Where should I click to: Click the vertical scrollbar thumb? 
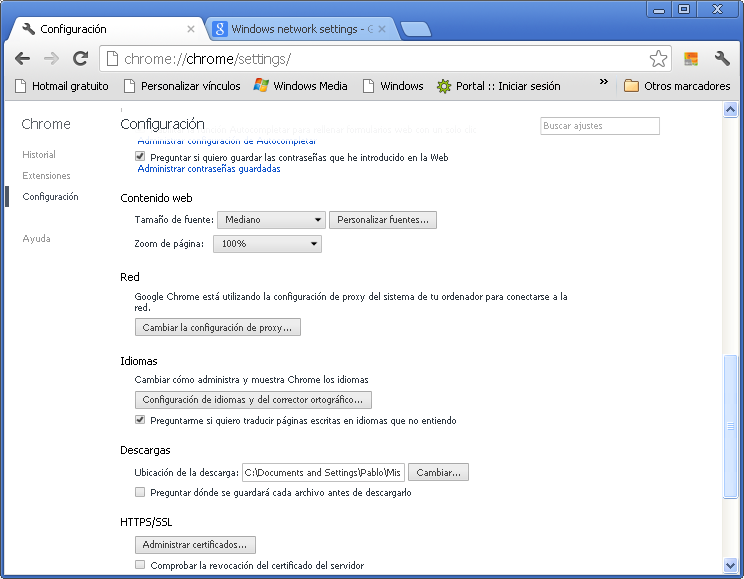730,425
